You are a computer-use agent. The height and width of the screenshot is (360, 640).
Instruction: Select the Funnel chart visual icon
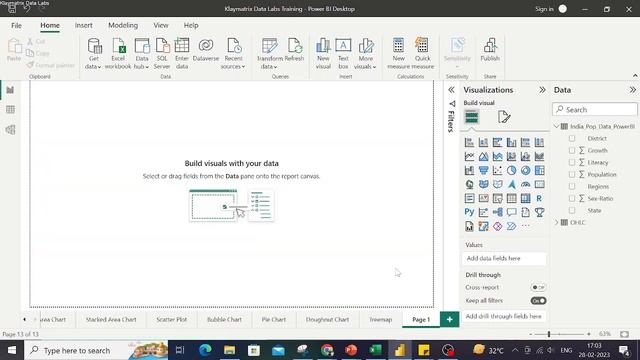point(483,170)
